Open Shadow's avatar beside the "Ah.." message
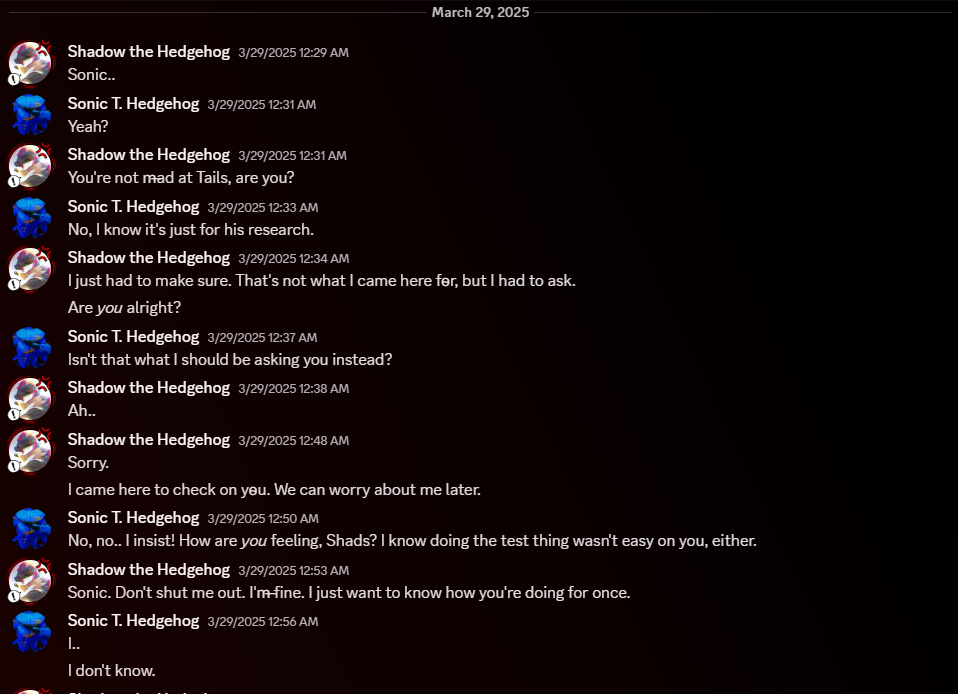This screenshot has height=694, width=958. coord(30,398)
